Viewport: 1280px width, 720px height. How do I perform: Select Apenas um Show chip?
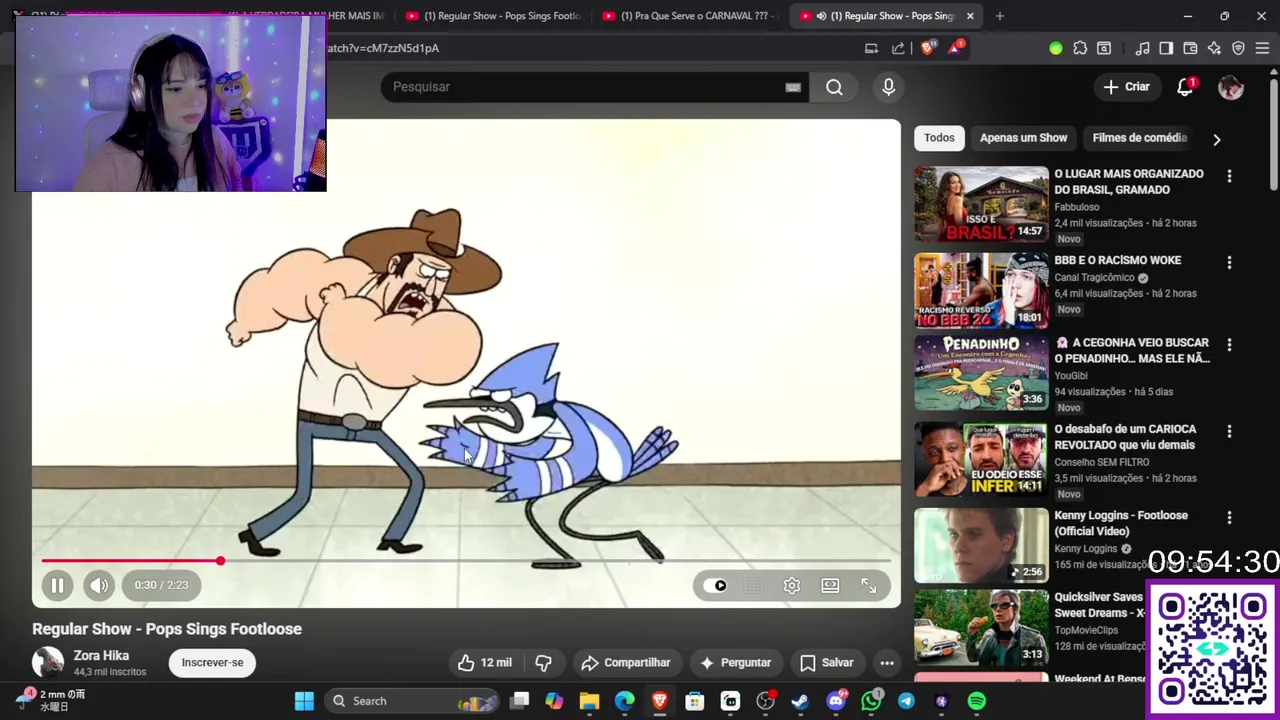[1023, 138]
